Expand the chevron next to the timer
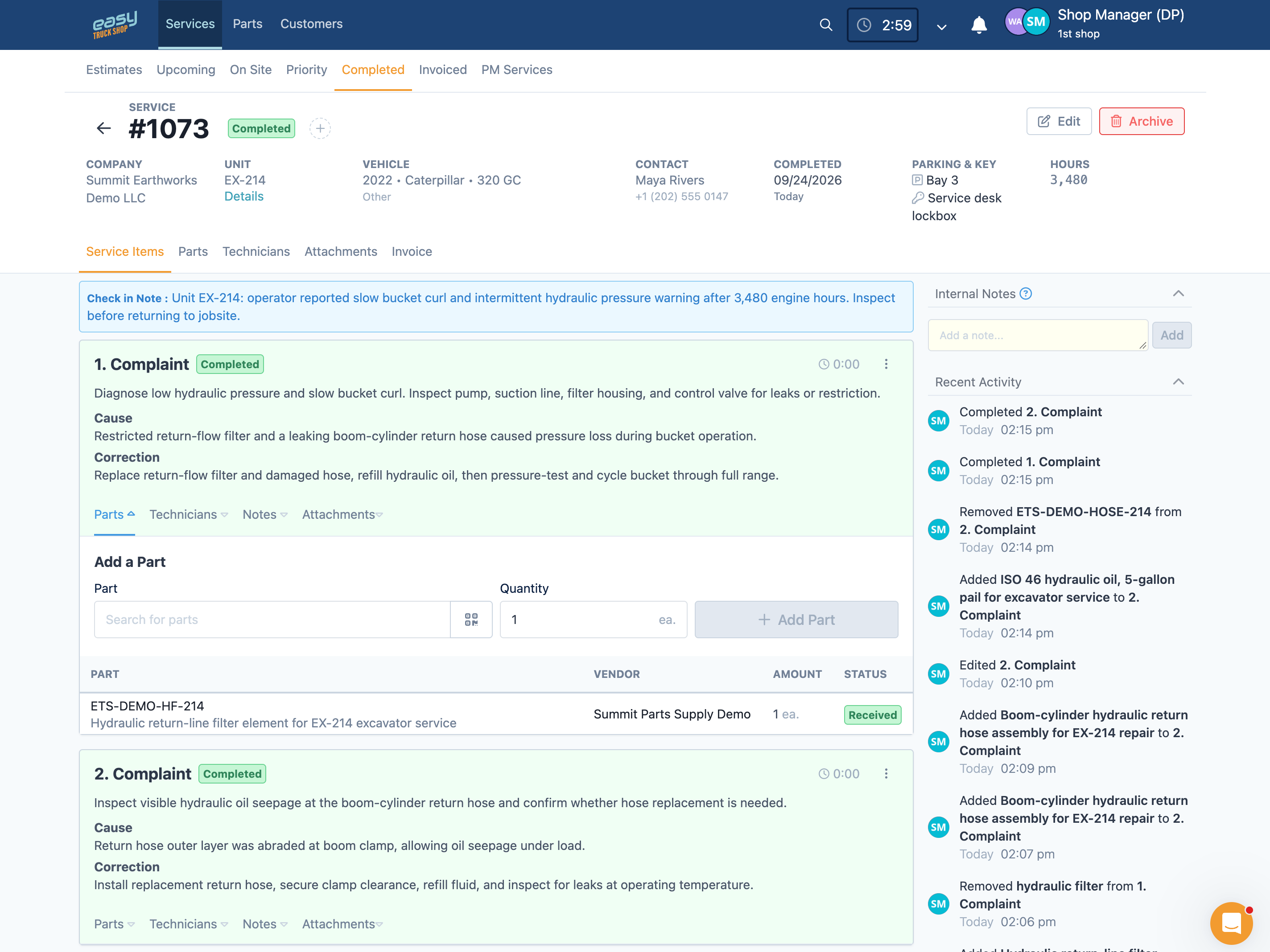1270x952 pixels. point(942,26)
